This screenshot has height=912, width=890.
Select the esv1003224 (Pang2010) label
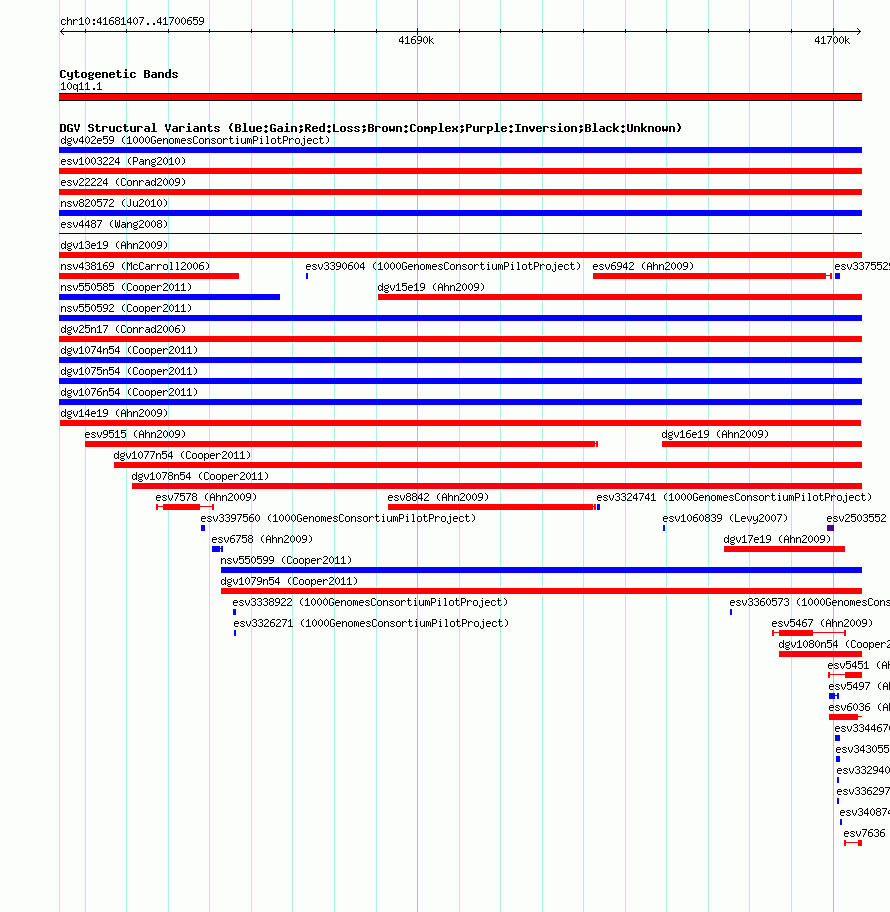coord(123,161)
